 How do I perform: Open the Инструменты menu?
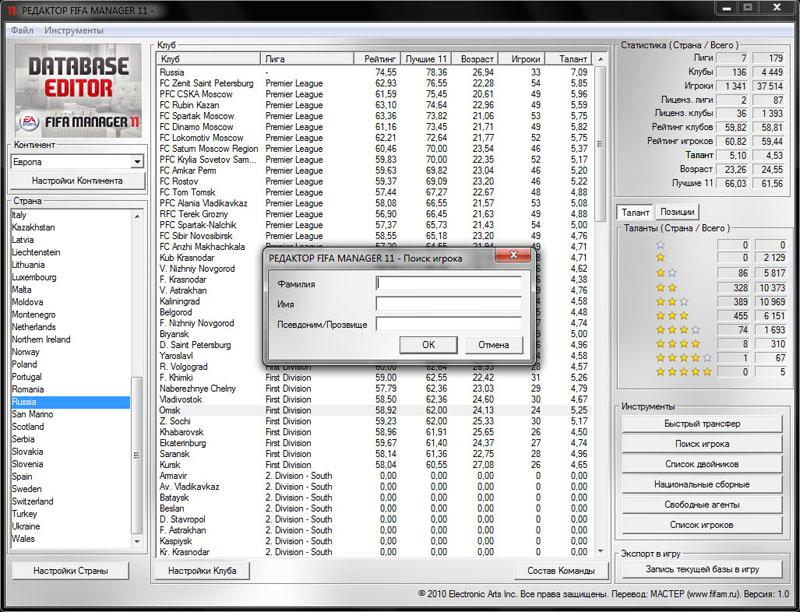pyautogui.click(x=74, y=31)
